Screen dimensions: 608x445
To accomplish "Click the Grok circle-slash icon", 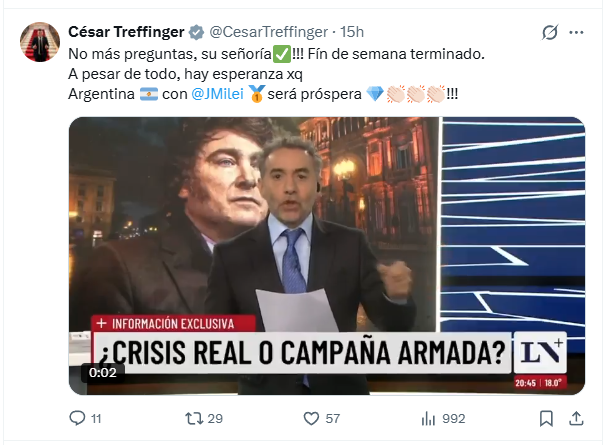I will pyautogui.click(x=550, y=32).
